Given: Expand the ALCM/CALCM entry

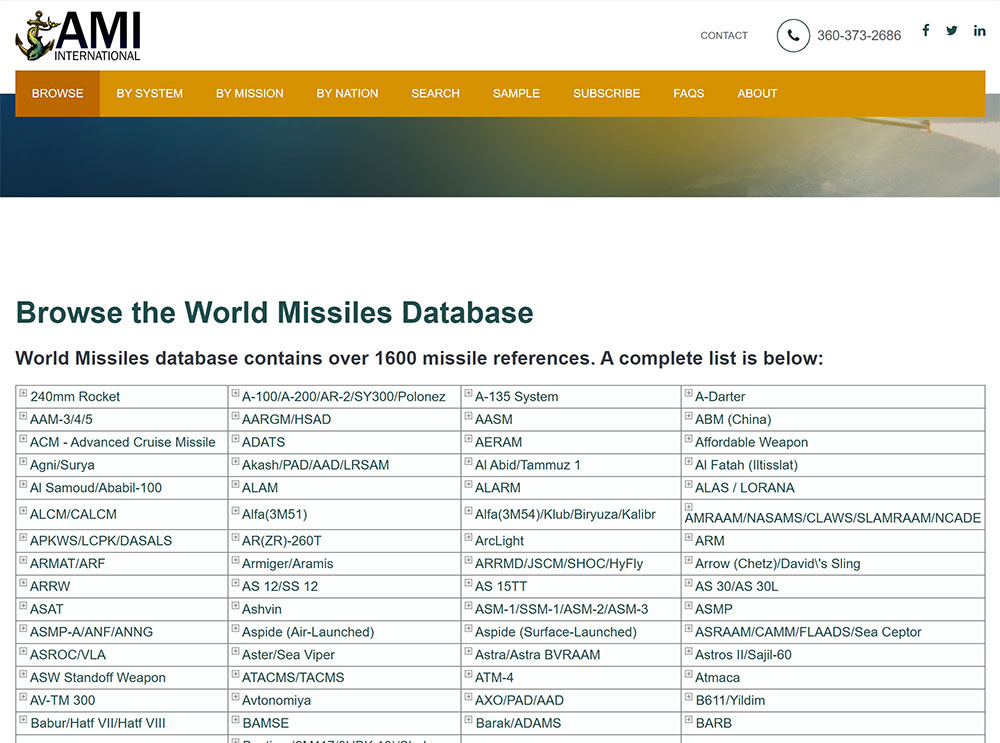Looking at the screenshot, I should pos(23,511).
